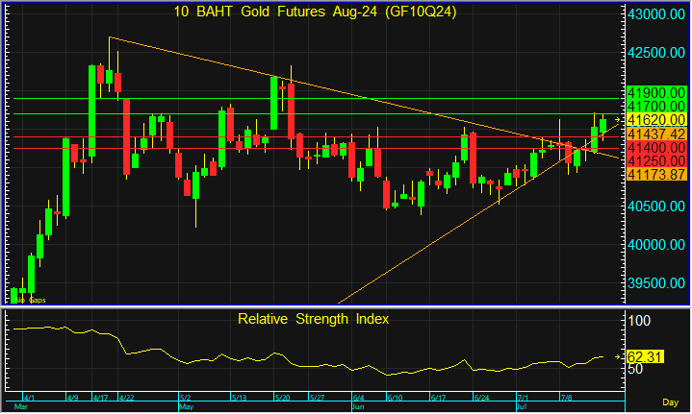The image size is (692, 414).
Task: Click the Relative Strength Index title
Action: 313,320
